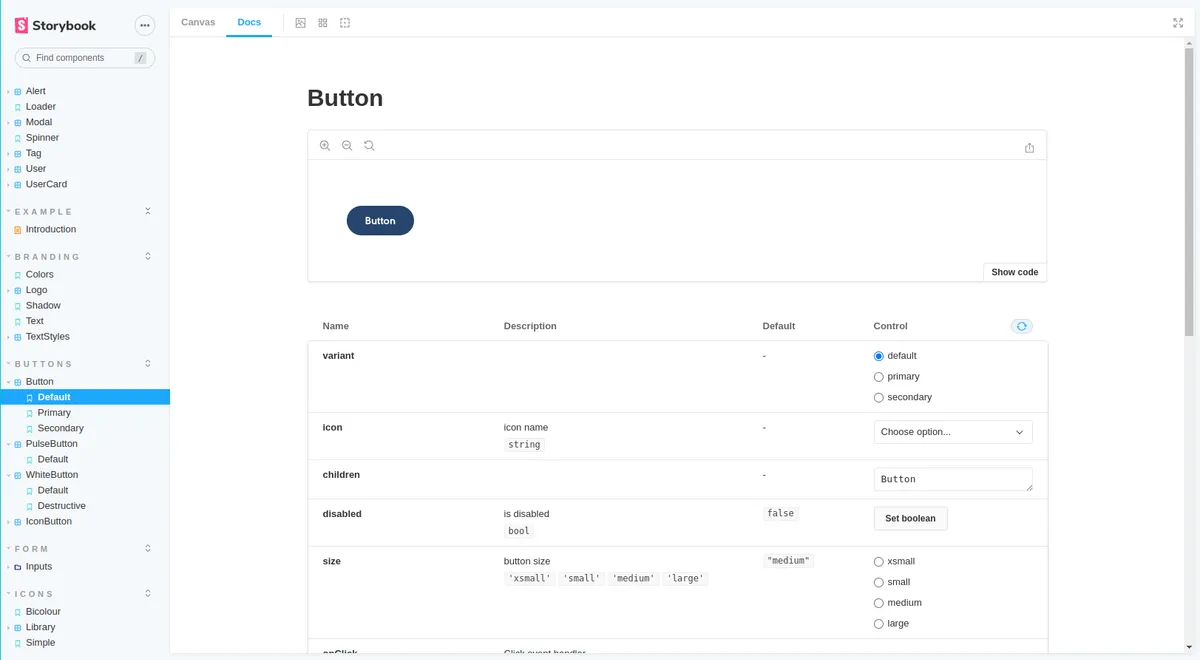
Task: Switch to the Canvas tab
Action: (197, 22)
